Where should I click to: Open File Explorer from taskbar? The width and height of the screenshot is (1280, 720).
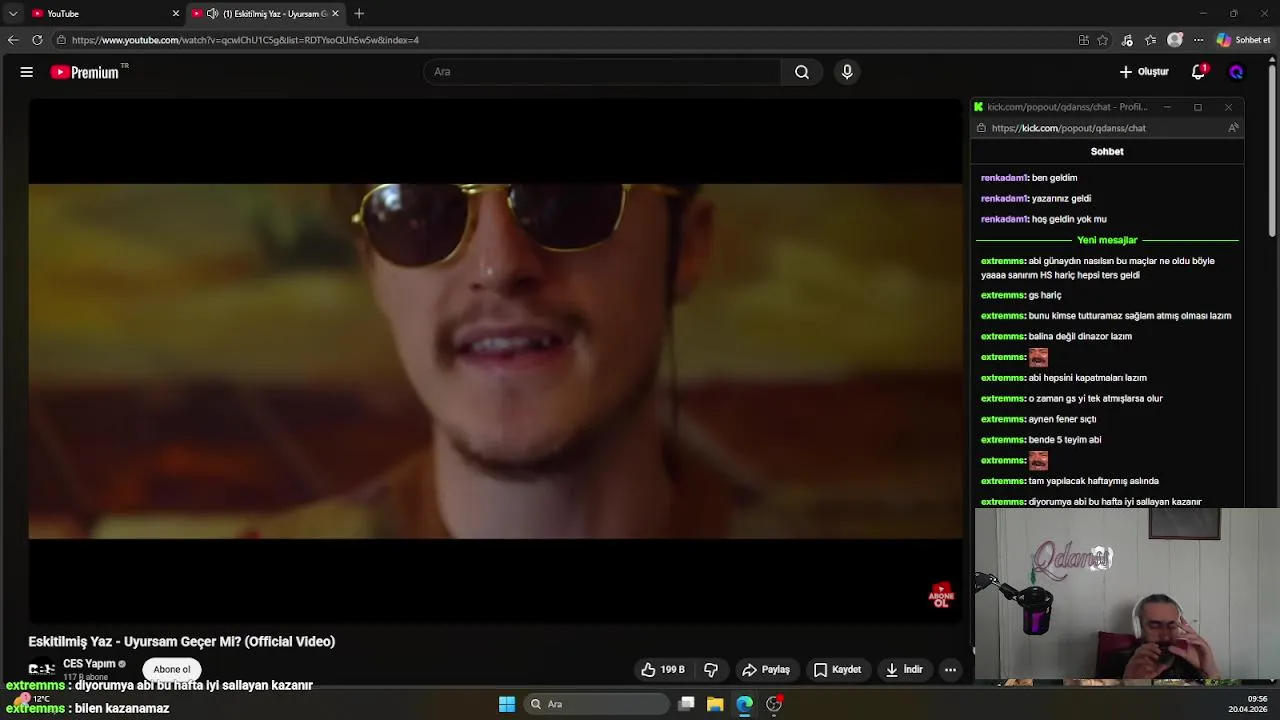pyautogui.click(x=715, y=704)
